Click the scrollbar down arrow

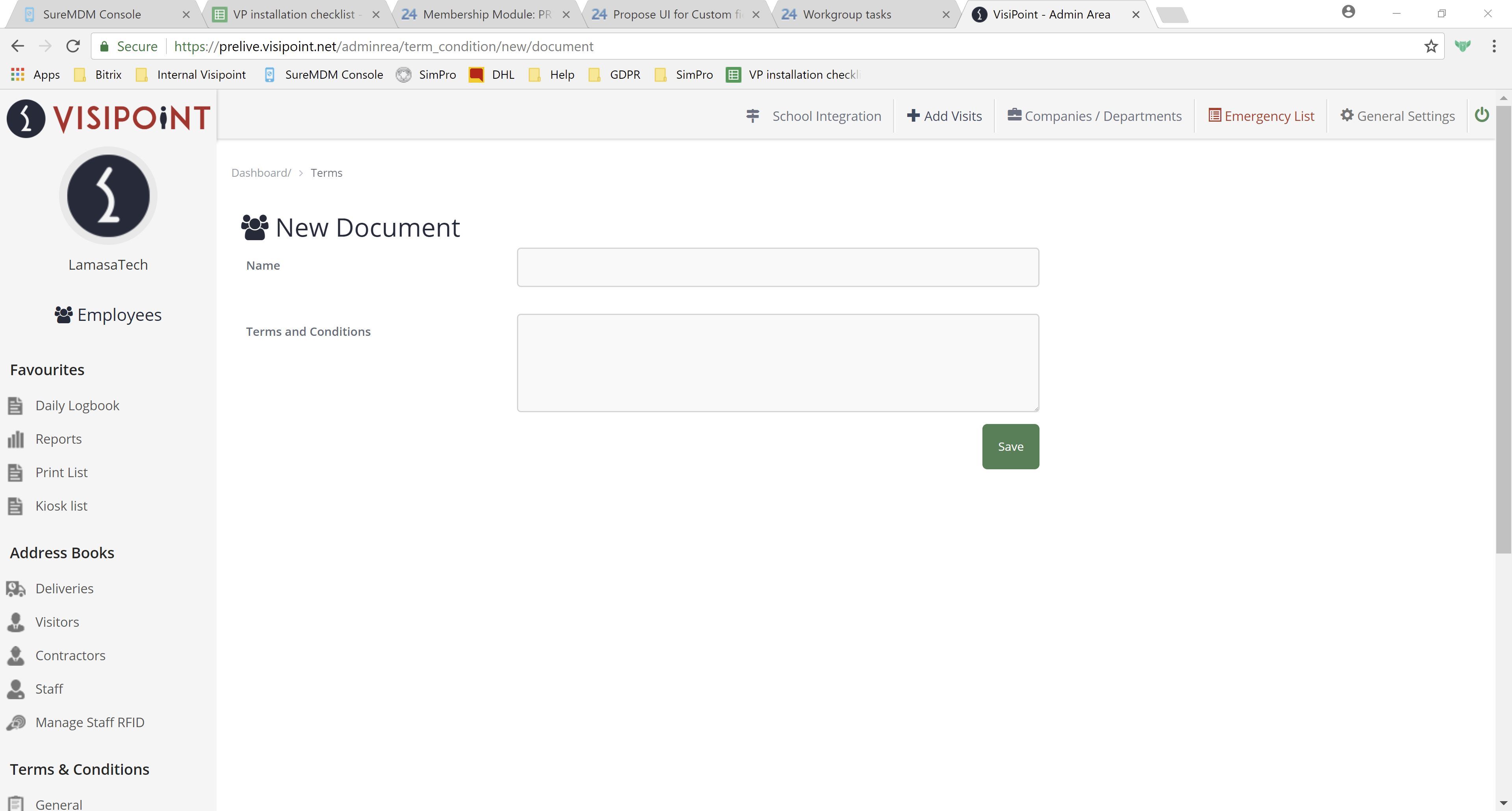click(x=1503, y=803)
